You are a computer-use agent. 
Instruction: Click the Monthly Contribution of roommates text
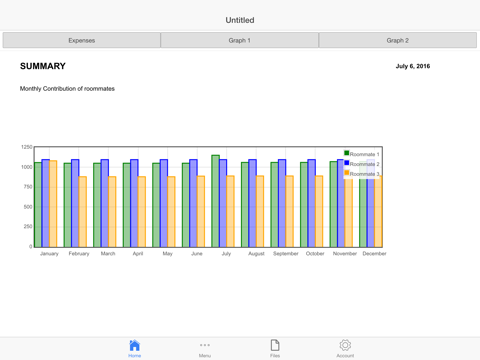[67, 89]
